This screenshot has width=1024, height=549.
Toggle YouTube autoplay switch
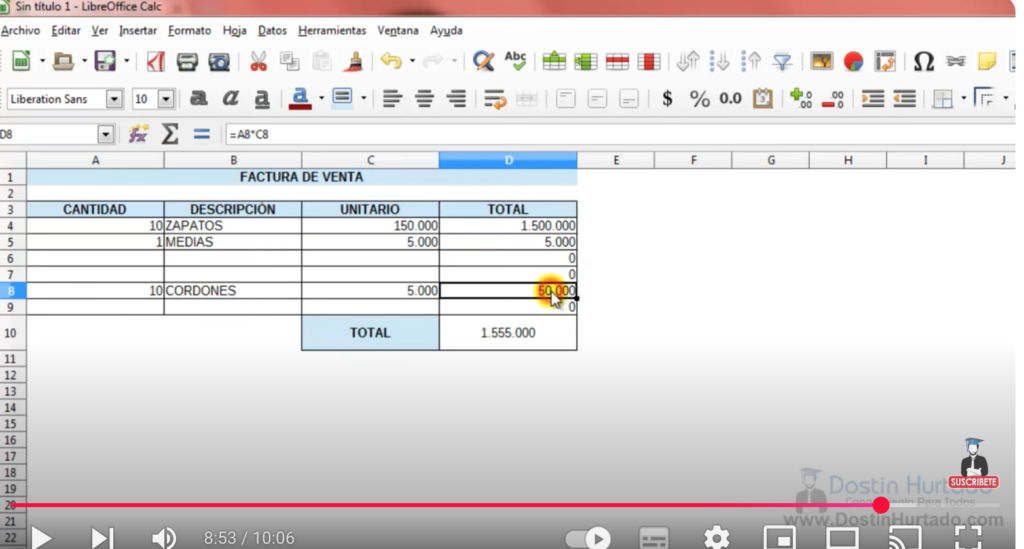(588, 538)
